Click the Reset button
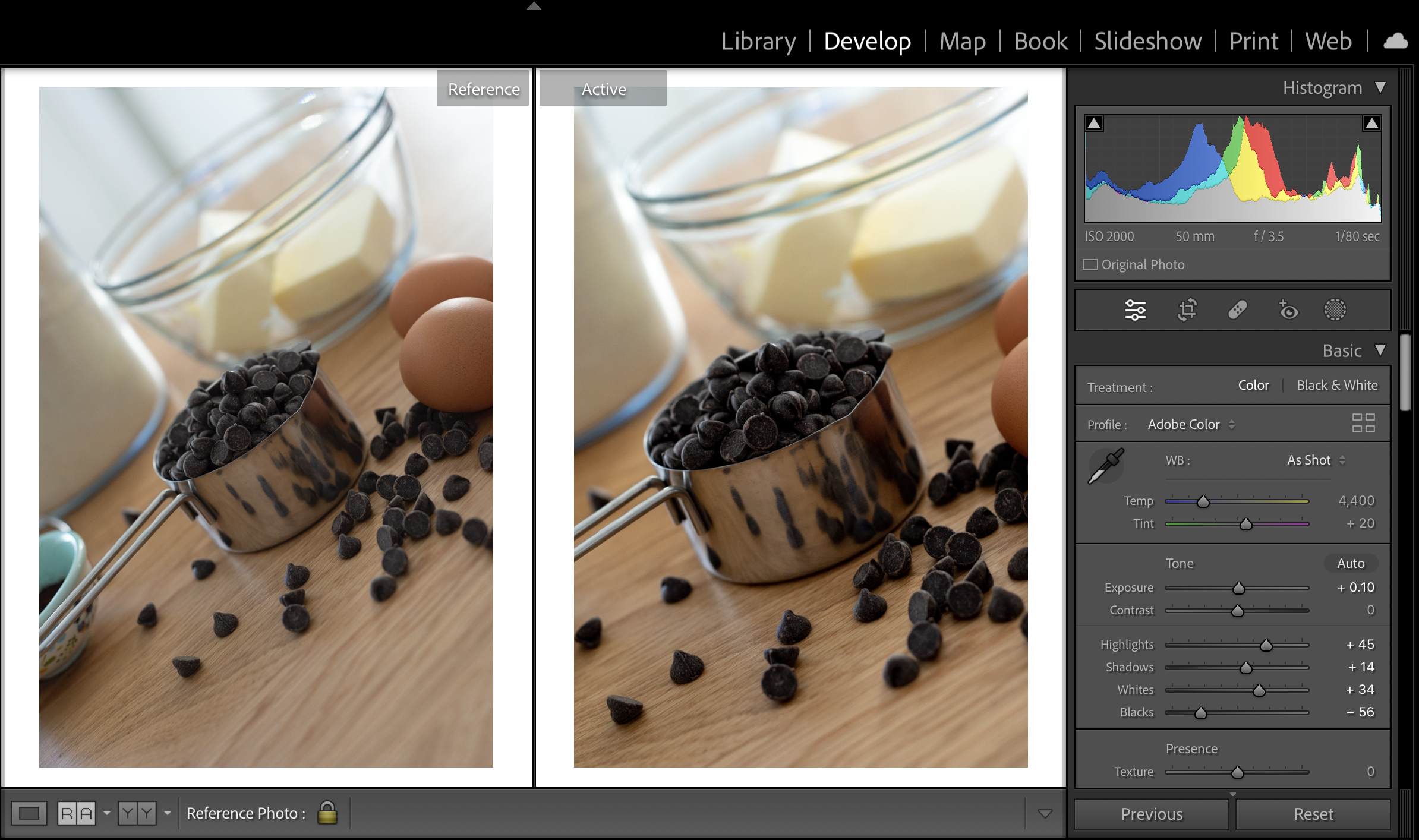The width and height of the screenshot is (1419, 840). (1313, 814)
